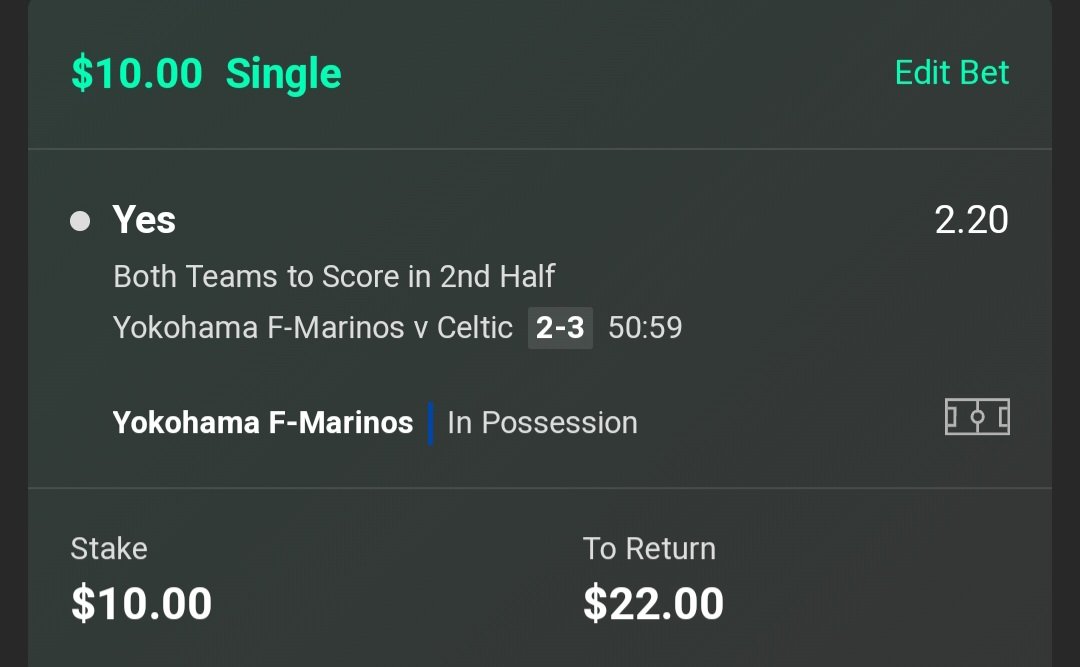The width and height of the screenshot is (1080, 667).
Task: Tap the $10.00 stake amount
Action: coord(141,604)
